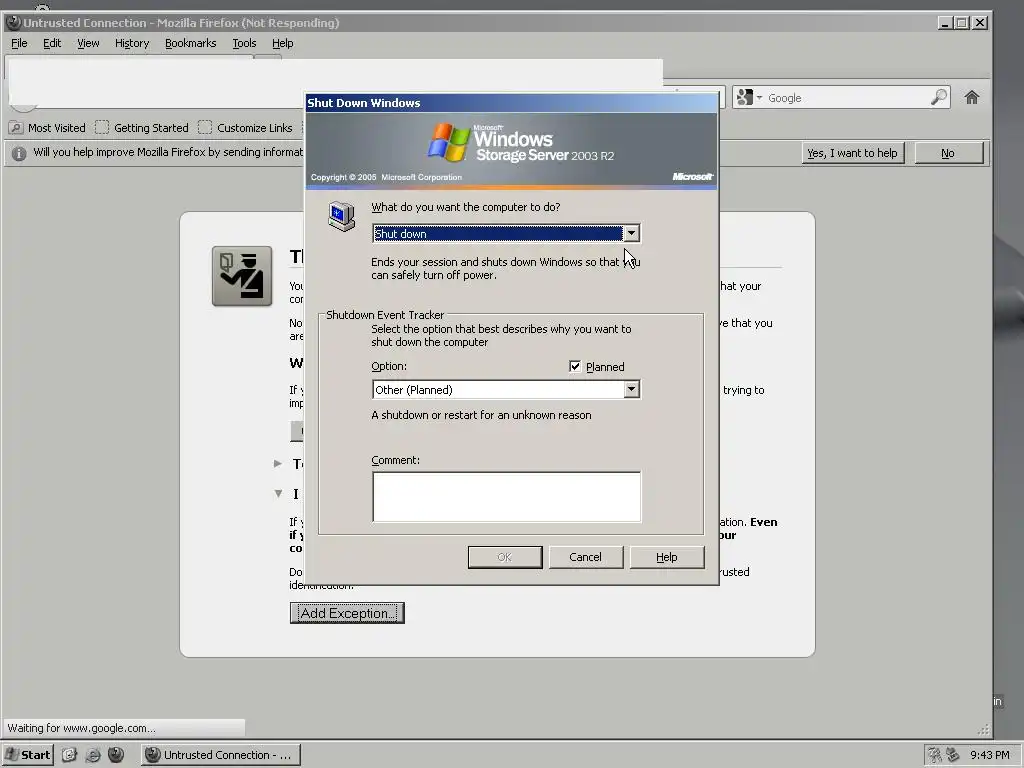The height and width of the screenshot is (768, 1024).
Task: Click the computer icon in Shut Down dialog
Action: click(x=341, y=216)
